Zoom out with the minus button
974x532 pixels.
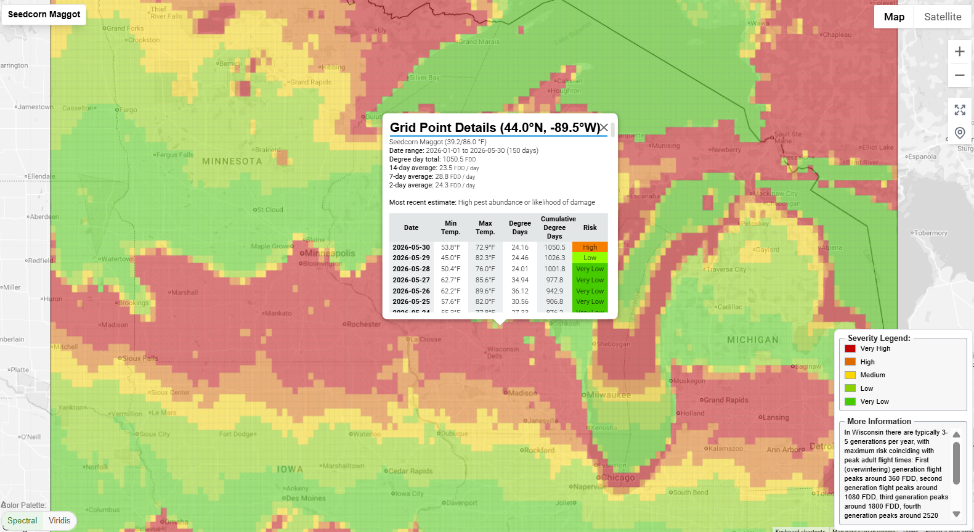click(x=959, y=75)
